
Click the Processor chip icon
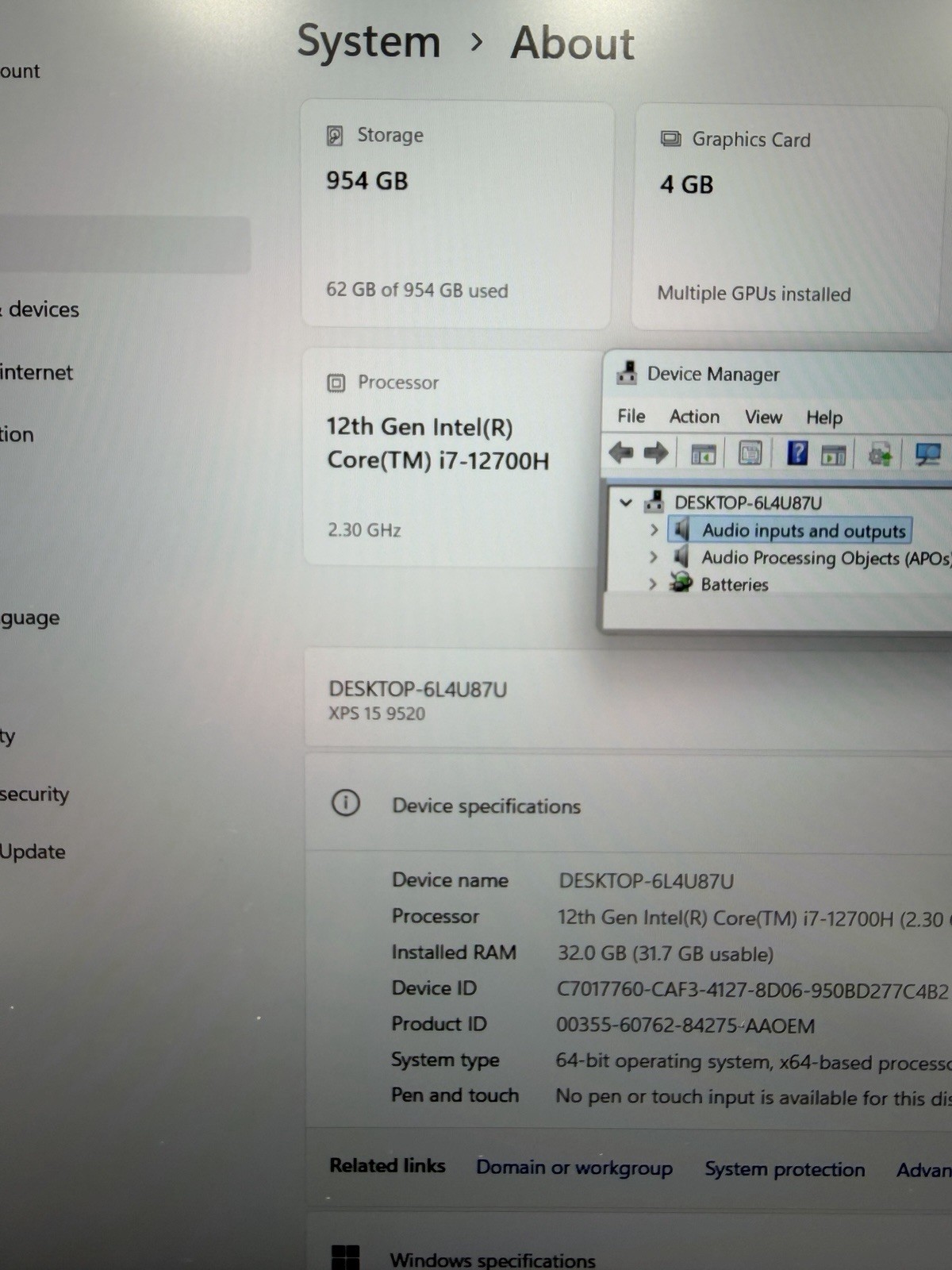click(336, 383)
